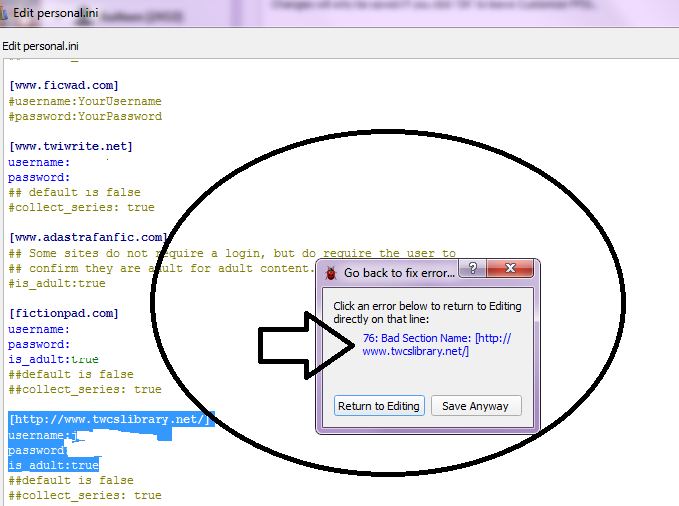The width and height of the screenshot is (679, 506).
Task: Click highlighted [http://www.twcslibrary.net/] line
Action: click(111, 419)
